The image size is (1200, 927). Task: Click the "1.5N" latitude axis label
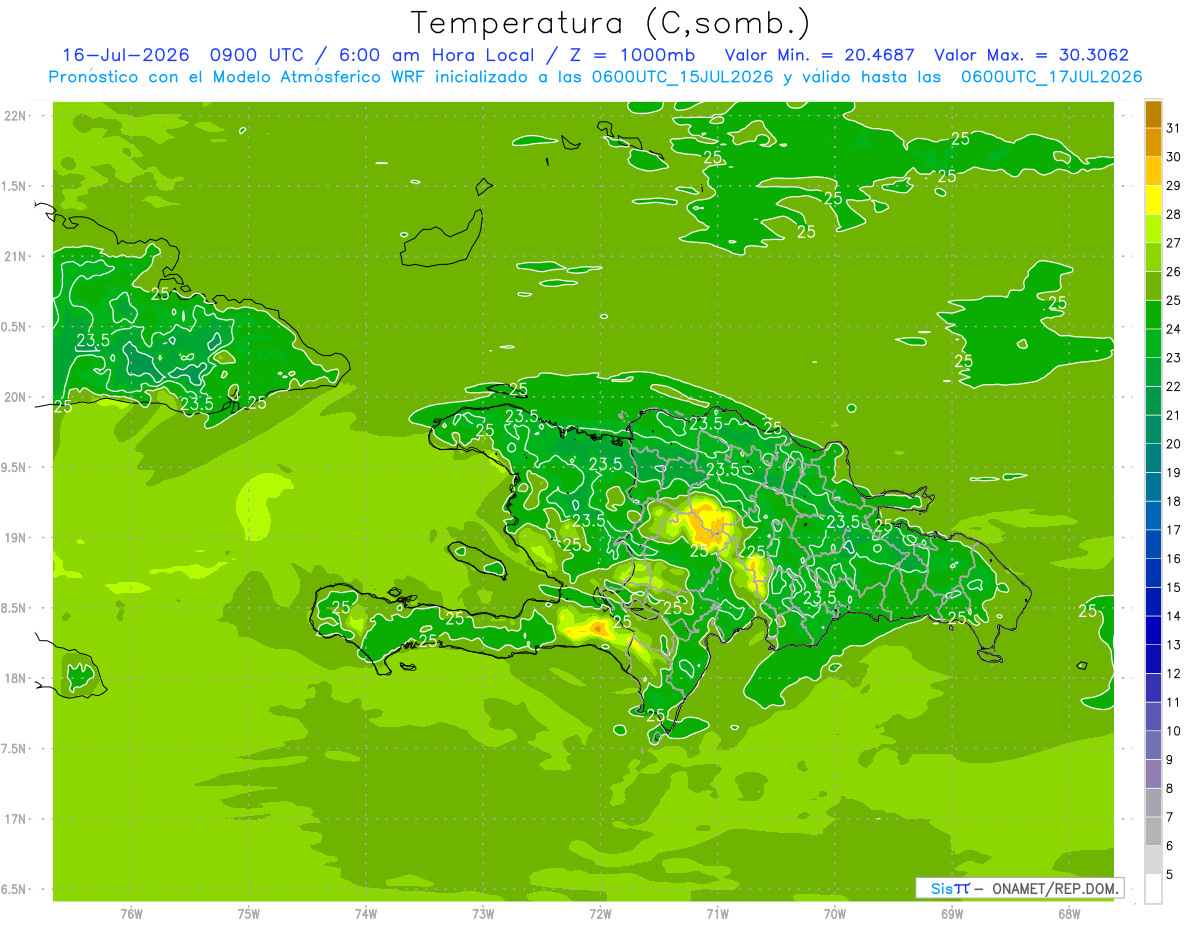tap(15, 186)
